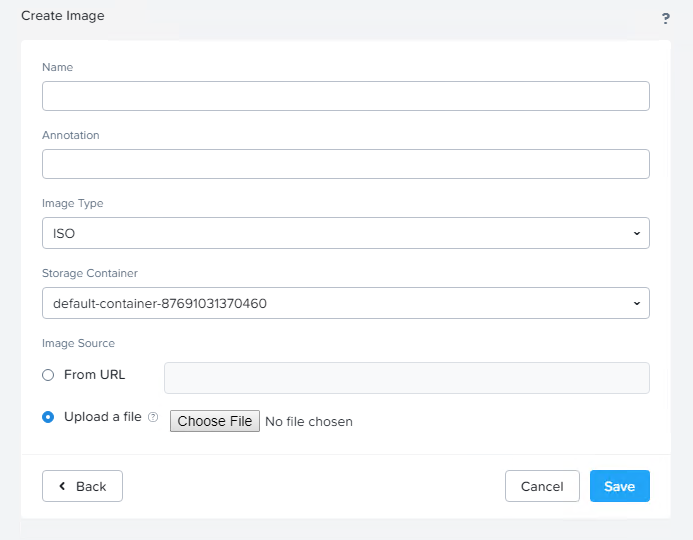The width and height of the screenshot is (693, 540).
Task: Click the left chevron icon in Back button
Action: [62, 486]
